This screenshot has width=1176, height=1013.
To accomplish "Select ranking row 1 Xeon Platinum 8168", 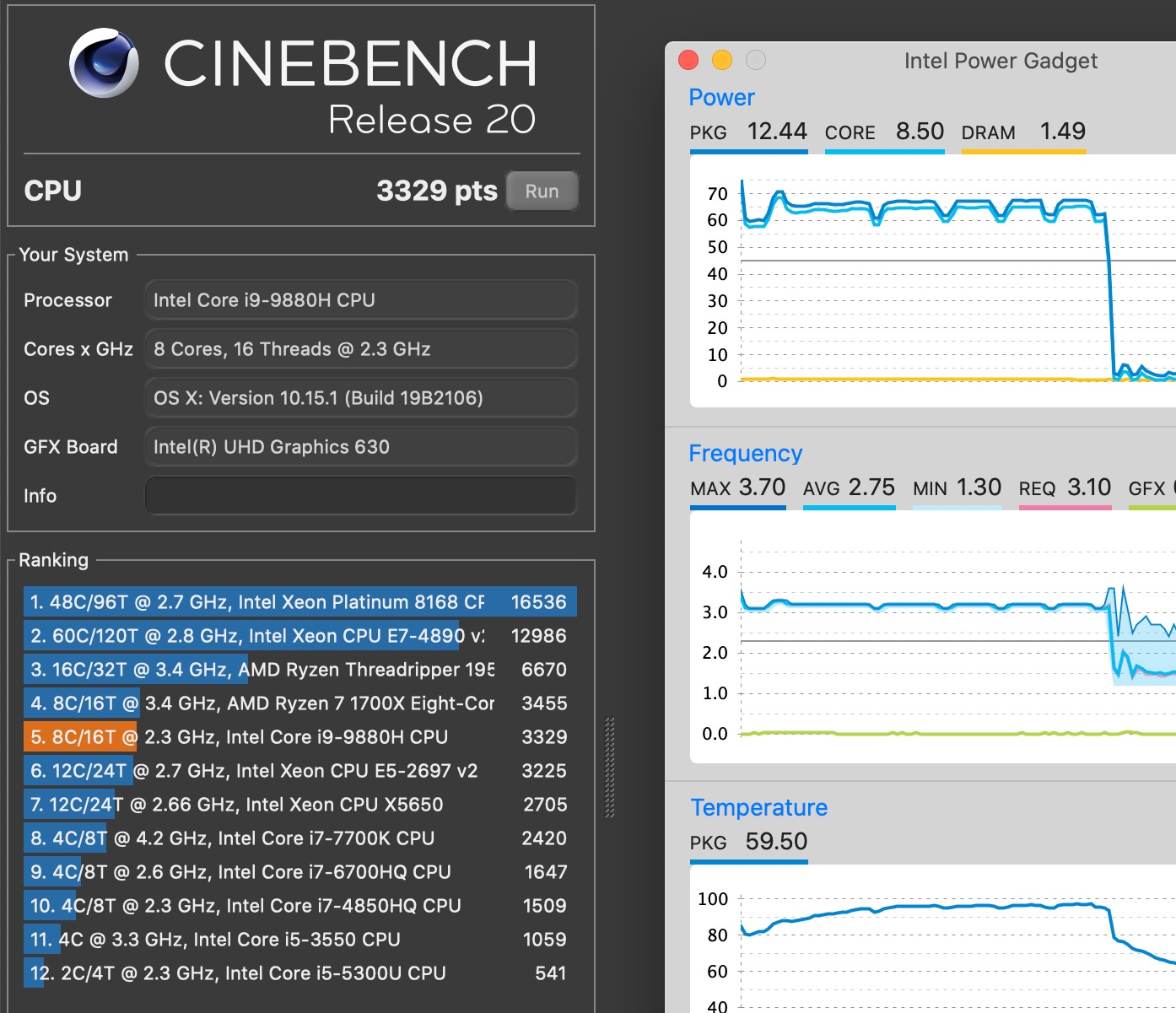I will [300, 602].
